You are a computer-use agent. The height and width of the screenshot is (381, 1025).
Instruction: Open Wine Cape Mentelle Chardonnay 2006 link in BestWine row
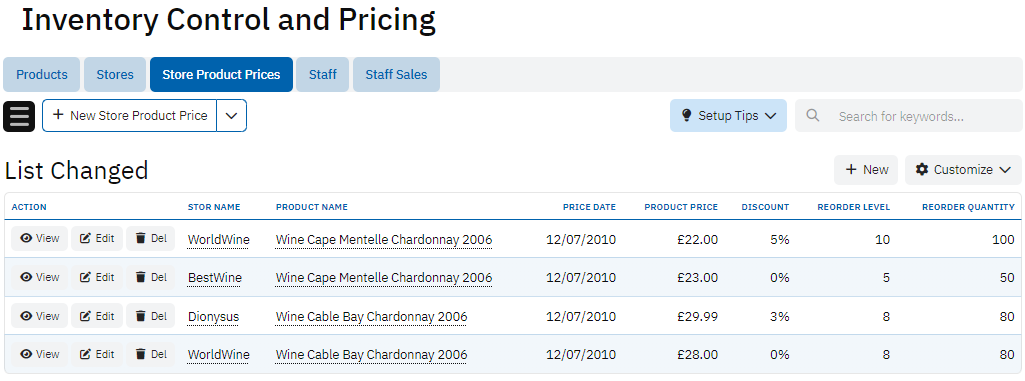coord(384,278)
